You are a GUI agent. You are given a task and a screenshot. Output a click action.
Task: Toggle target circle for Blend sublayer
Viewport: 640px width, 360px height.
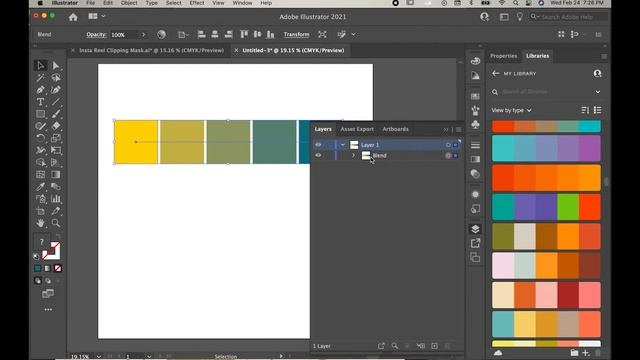pyautogui.click(x=448, y=156)
